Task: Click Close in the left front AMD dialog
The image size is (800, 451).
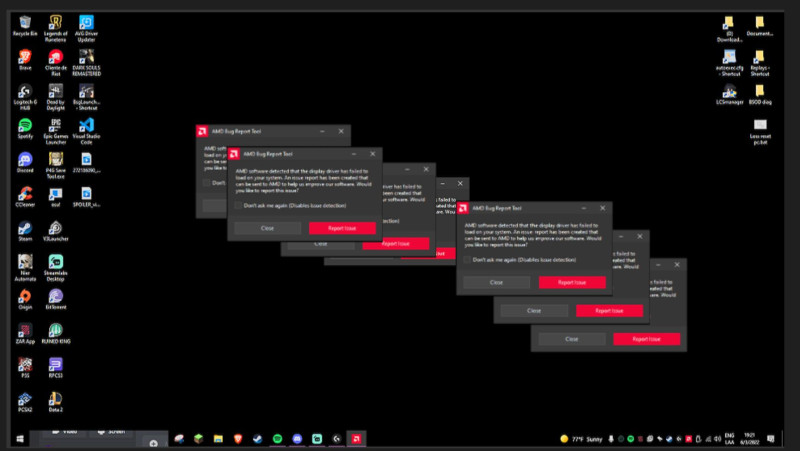Action: tap(267, 228)
